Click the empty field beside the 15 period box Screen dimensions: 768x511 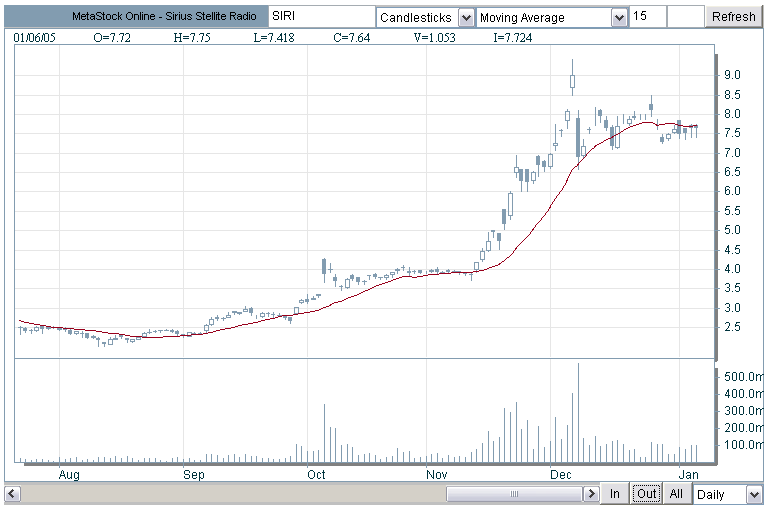(x=686, y=17)
